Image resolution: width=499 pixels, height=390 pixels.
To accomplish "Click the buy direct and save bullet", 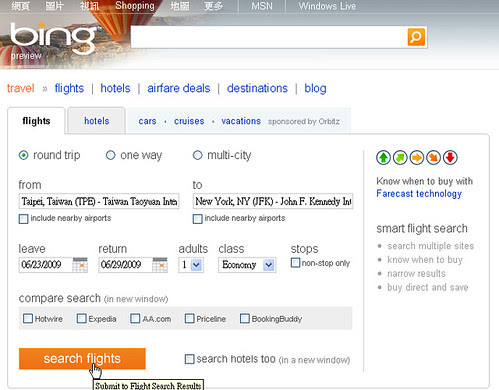I will click(428, 287).
